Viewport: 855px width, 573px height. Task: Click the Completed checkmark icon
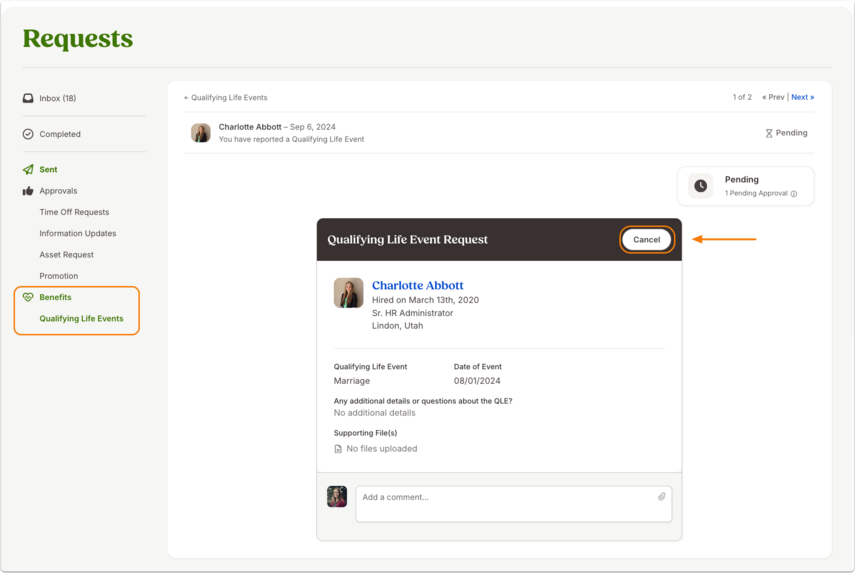(28, 134)
